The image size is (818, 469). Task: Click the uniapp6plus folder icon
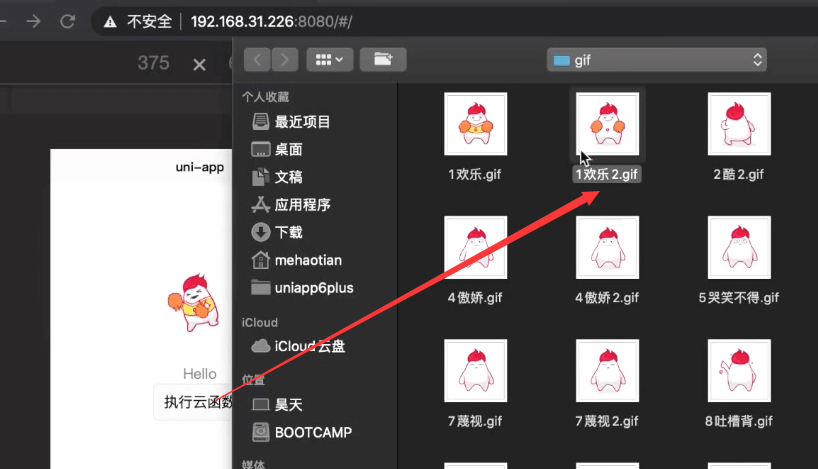260,287
